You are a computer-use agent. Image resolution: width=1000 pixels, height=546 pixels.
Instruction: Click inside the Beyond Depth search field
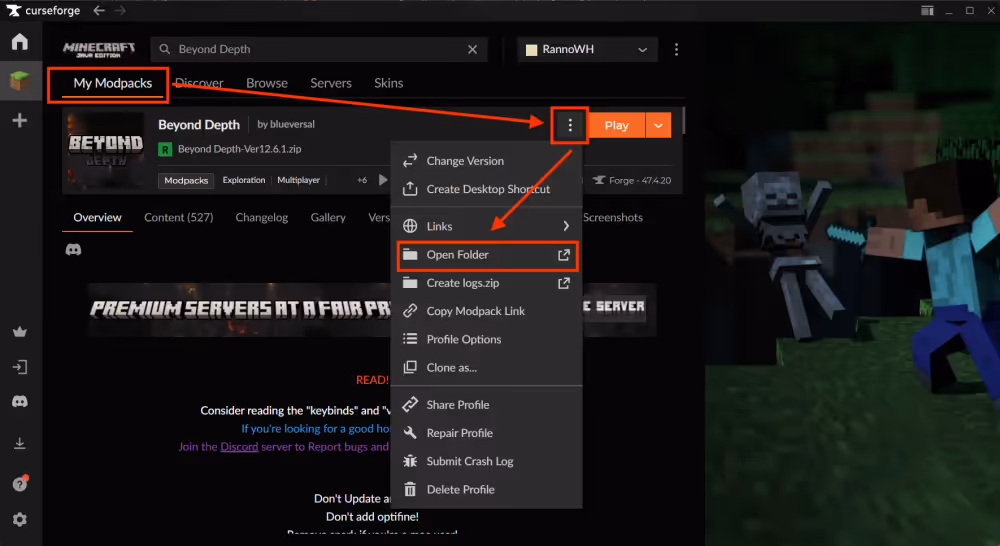(x=319, y=49)
